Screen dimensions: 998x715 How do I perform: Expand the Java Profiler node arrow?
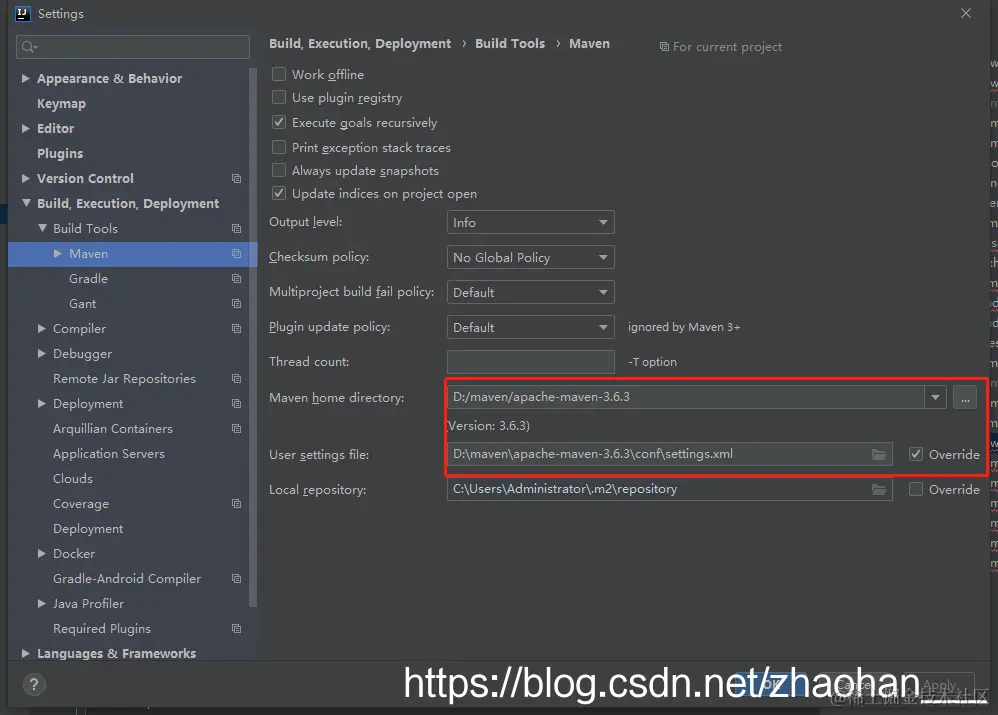tap(42, 604)
